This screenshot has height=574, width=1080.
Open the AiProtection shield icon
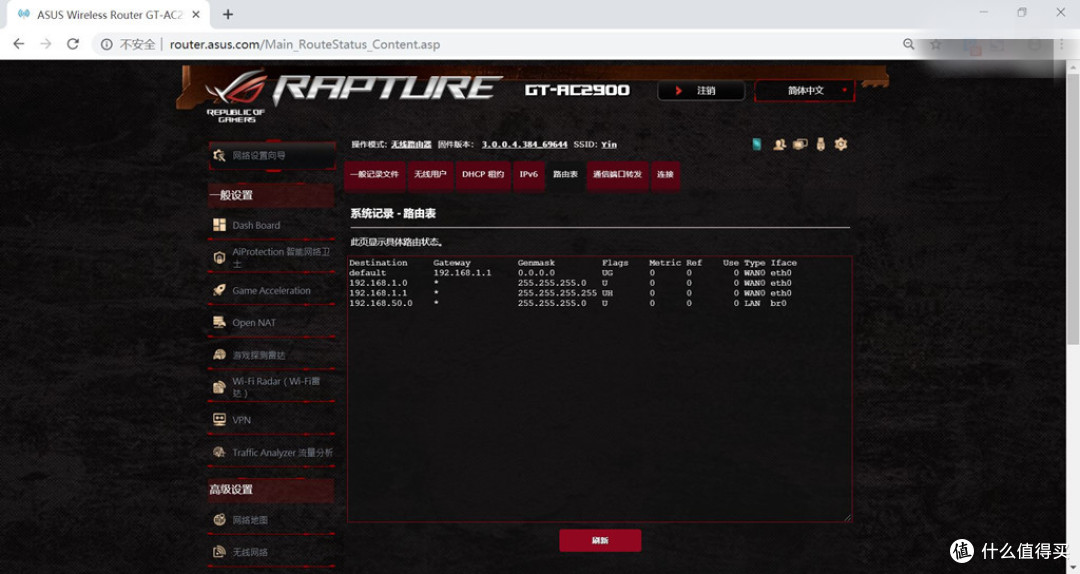tap(219, 257)
